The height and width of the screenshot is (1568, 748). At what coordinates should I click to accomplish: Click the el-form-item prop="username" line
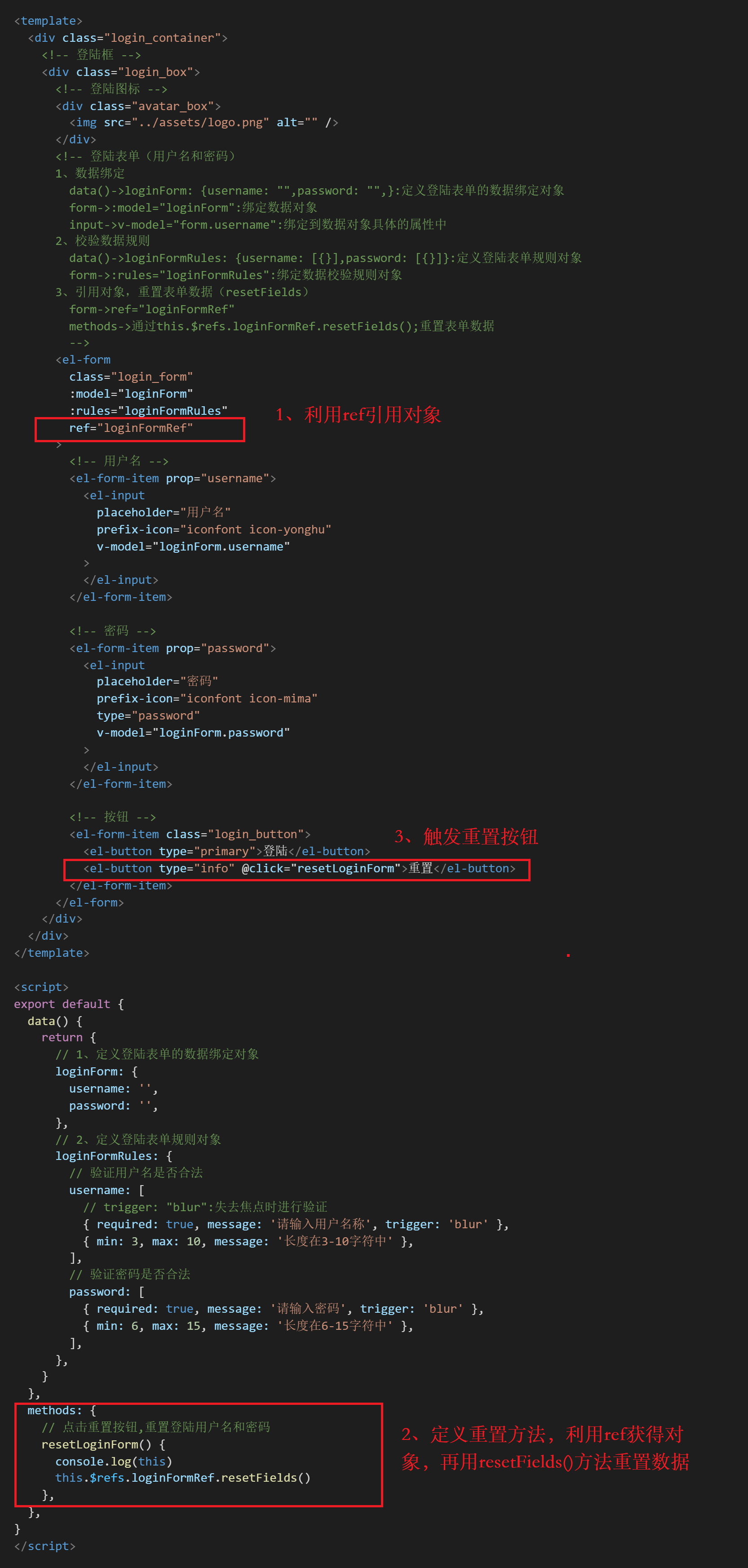point(173,479)
